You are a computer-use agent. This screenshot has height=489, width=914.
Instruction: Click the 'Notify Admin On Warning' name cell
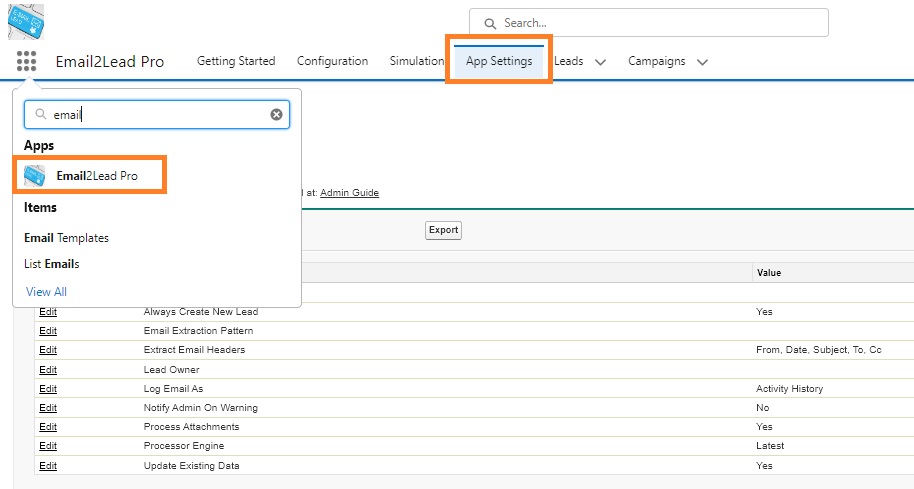[x=201, y=408]
